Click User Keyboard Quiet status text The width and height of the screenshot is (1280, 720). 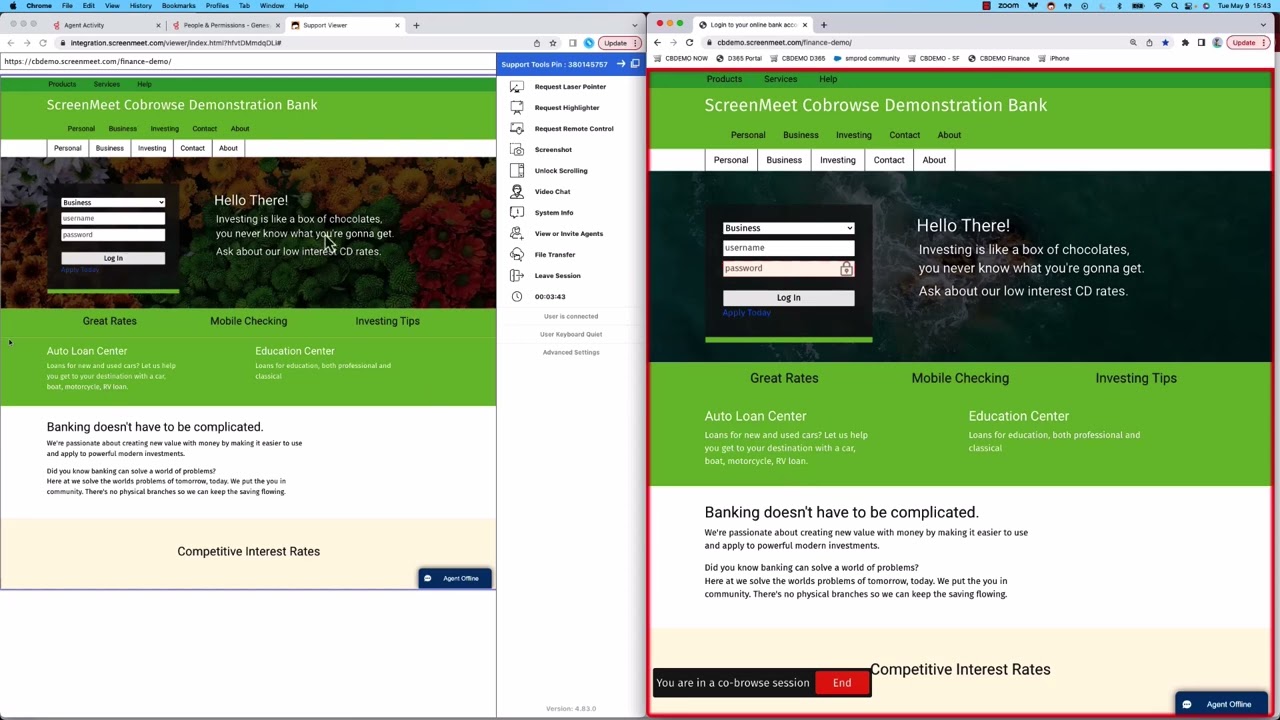coord(571,334)
